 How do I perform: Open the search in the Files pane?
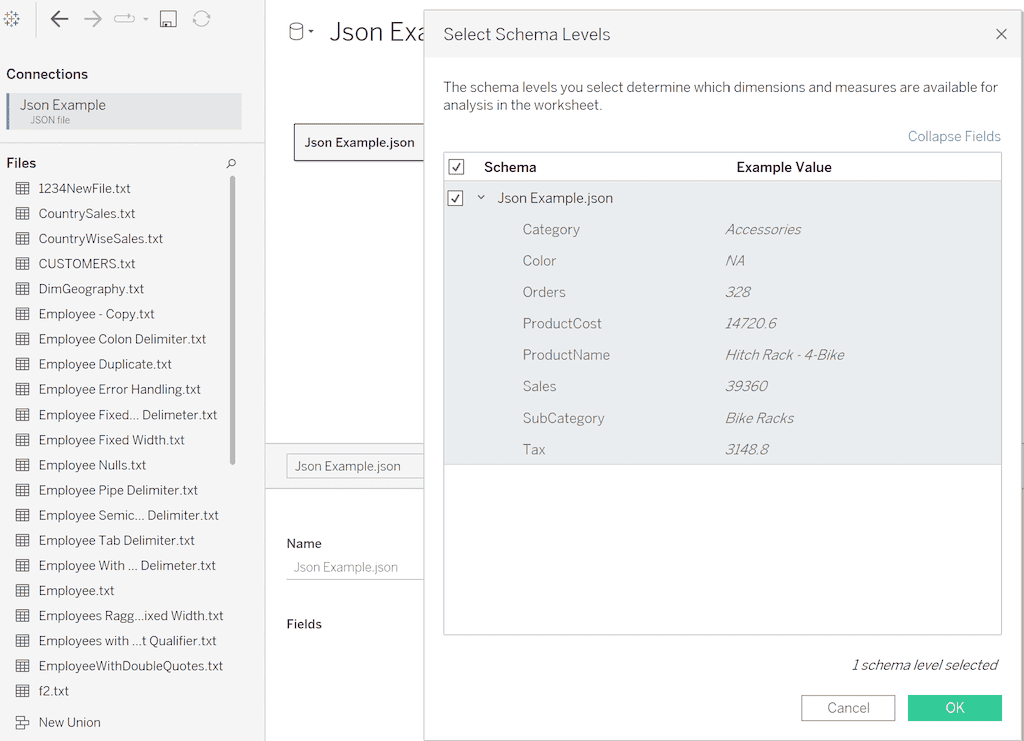(231, 162)
